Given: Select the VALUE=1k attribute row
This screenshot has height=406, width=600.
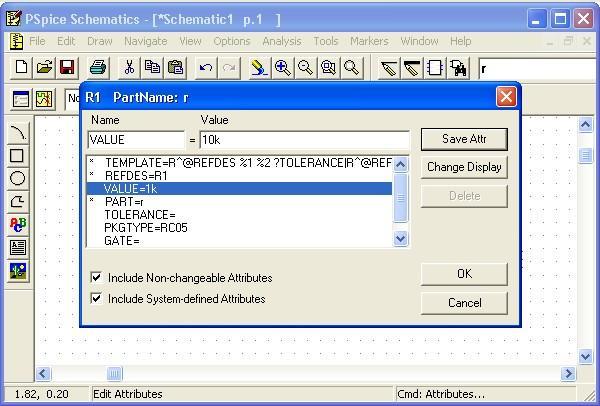Looking at the screenshot, I should [x=239, y=189].
